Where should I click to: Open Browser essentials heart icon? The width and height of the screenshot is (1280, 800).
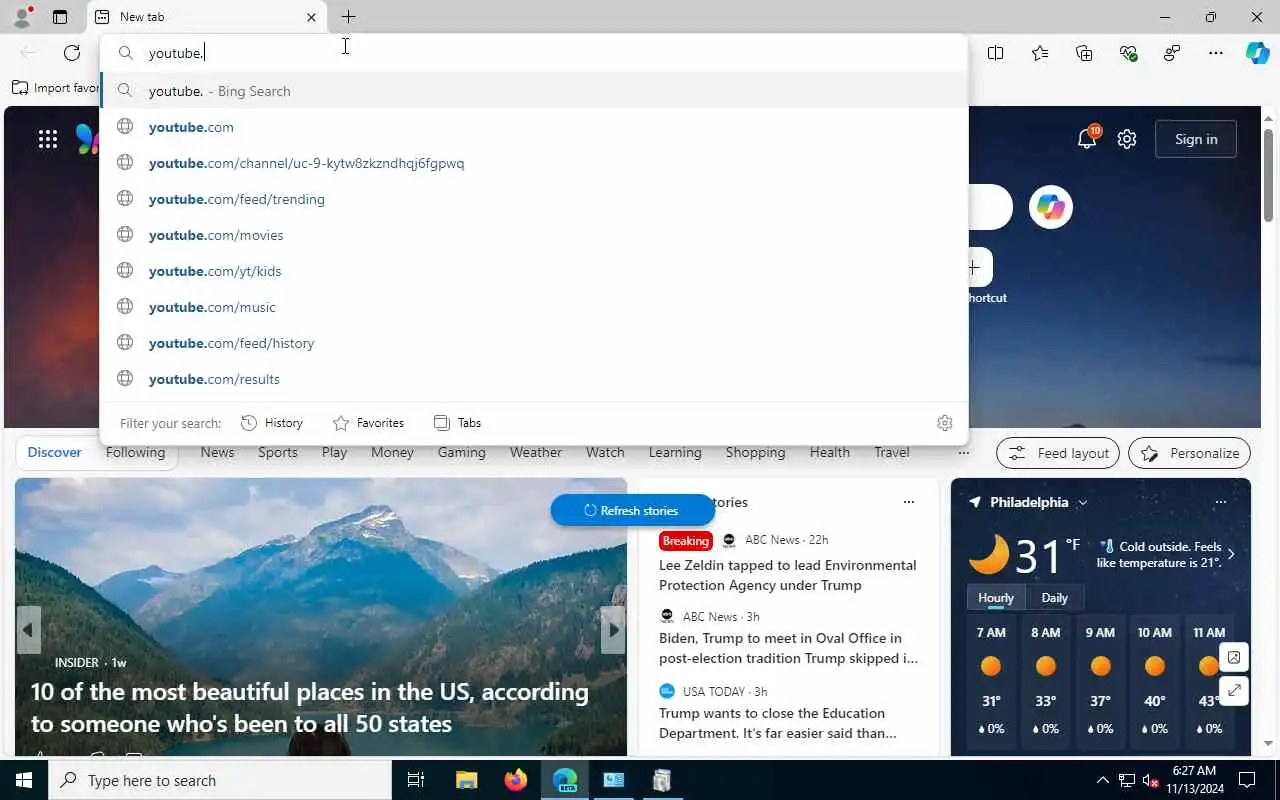1128,53
